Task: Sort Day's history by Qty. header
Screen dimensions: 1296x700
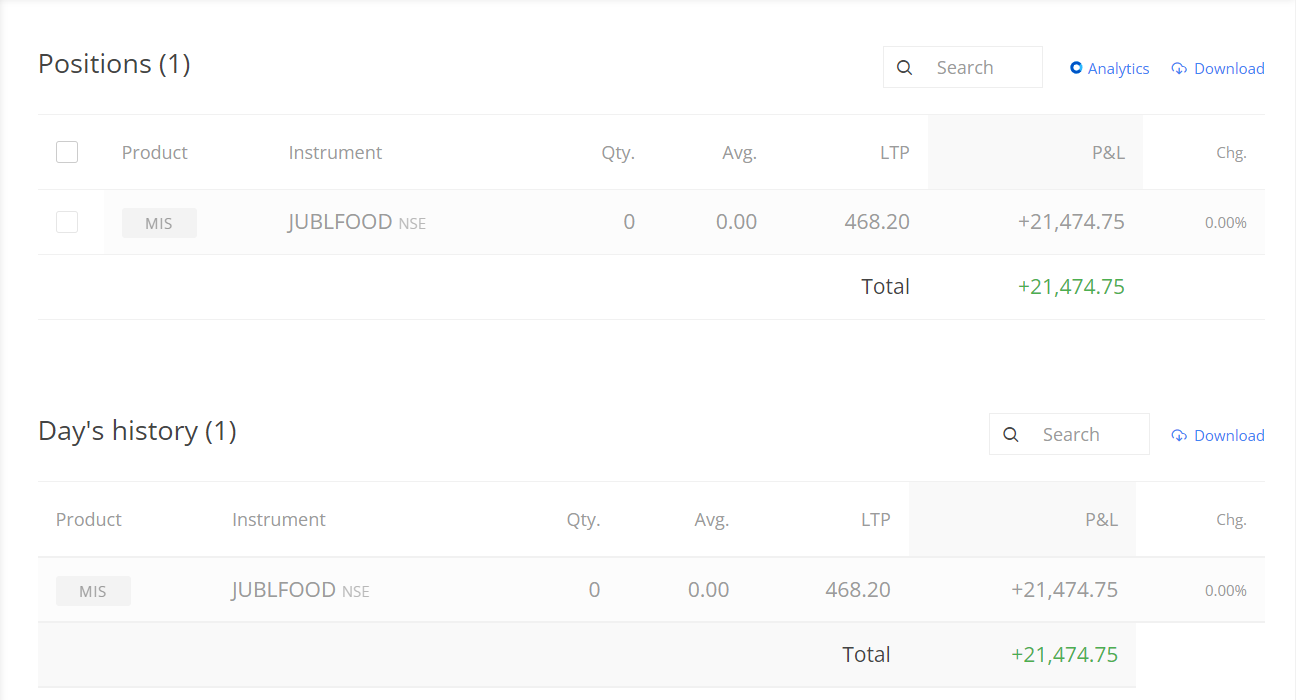Action: [x=583, y=520]
